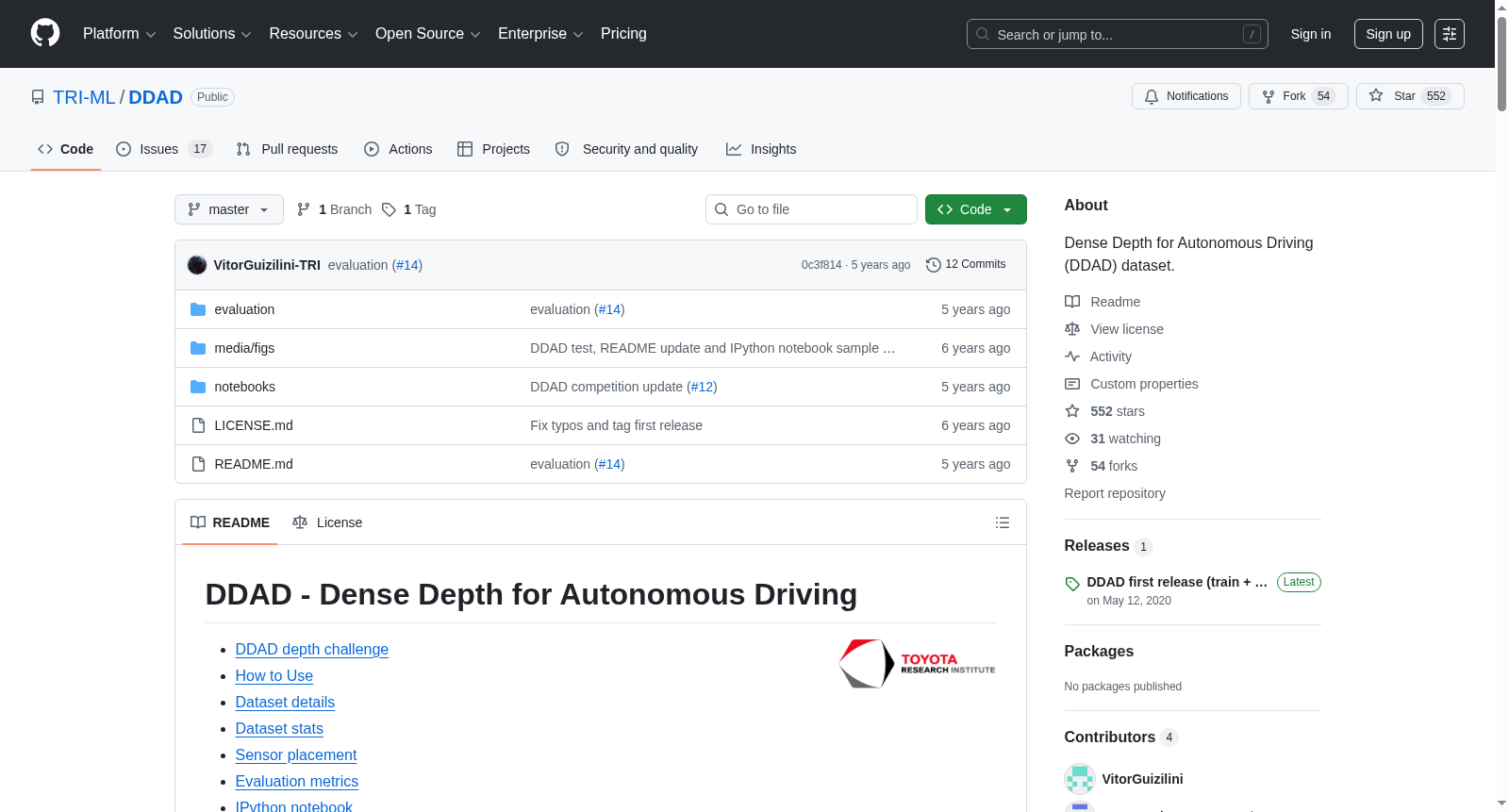The height and width of the screenshot is (812, 1509).
Task: Expand the Enterprise menu
Action: tap(540, 34)
